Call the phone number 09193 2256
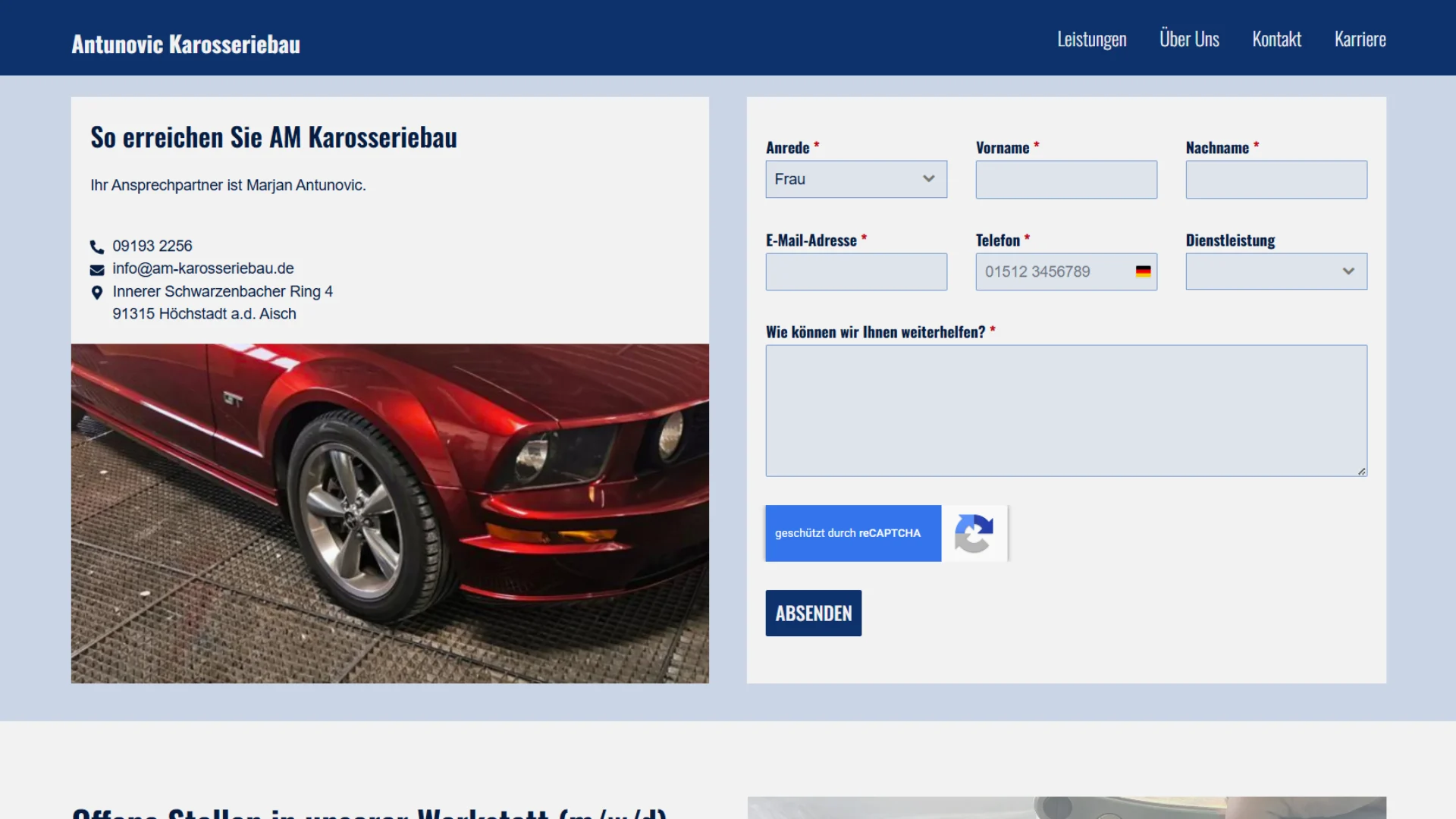The width and height of the screenshot is (1456, 819). click(x=152, y=246)
